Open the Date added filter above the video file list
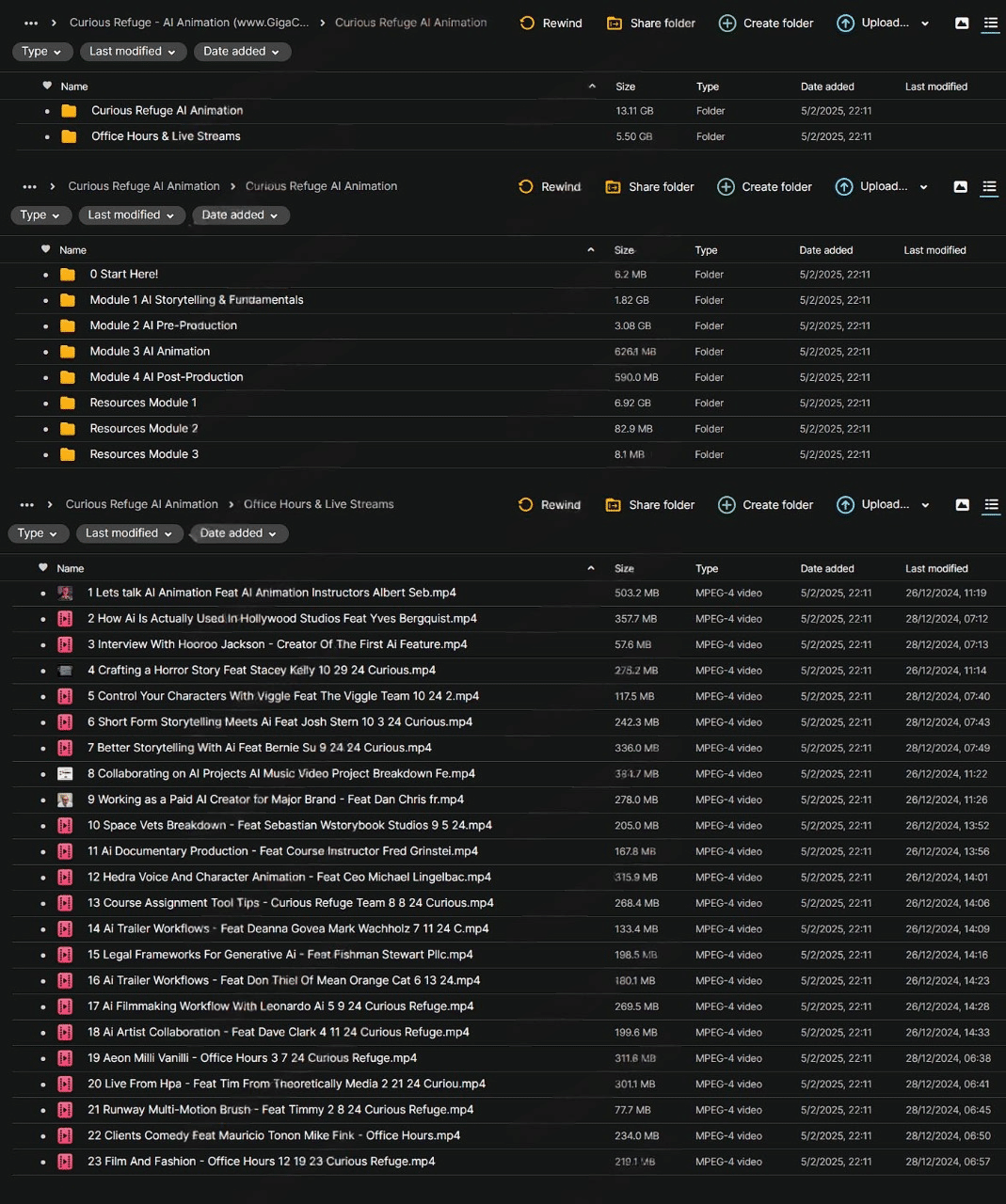Image resolution: width=1006 pixels, height=1204 pixels. [x=239, y=533]
